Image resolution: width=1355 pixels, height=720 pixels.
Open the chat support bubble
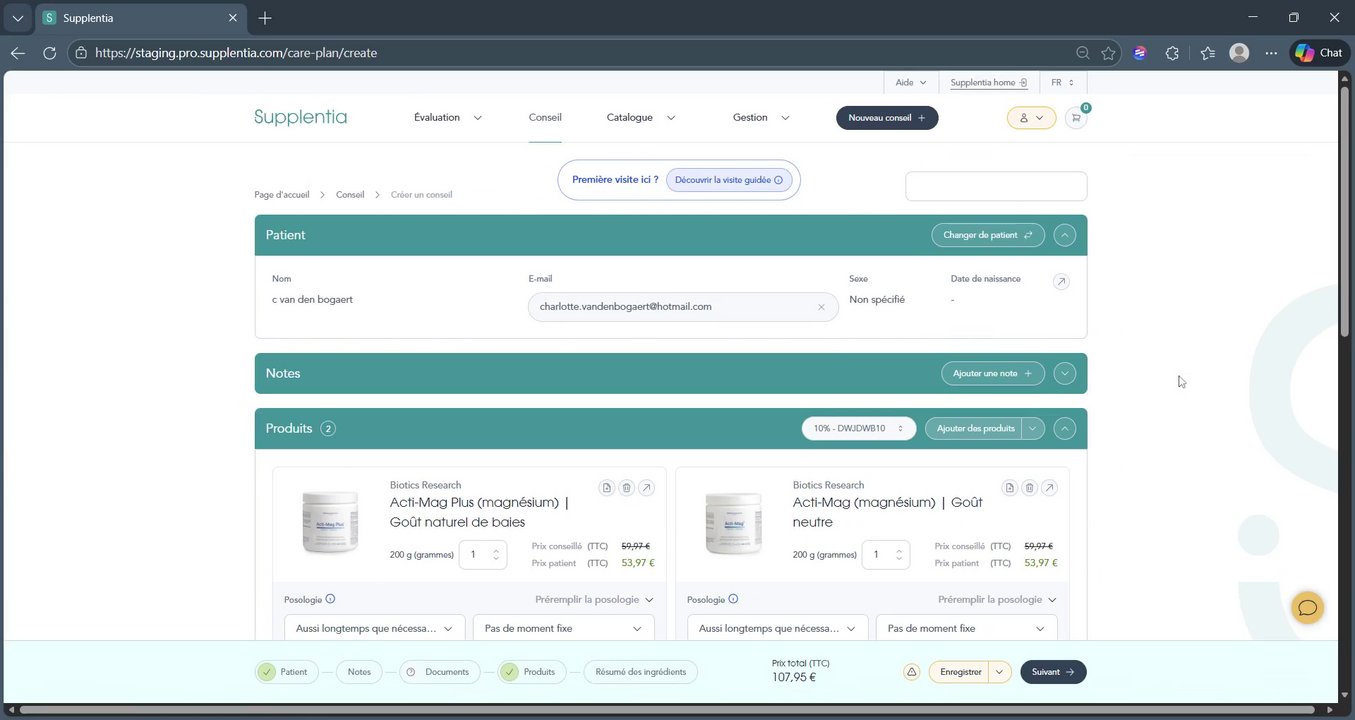(1307, 607)
